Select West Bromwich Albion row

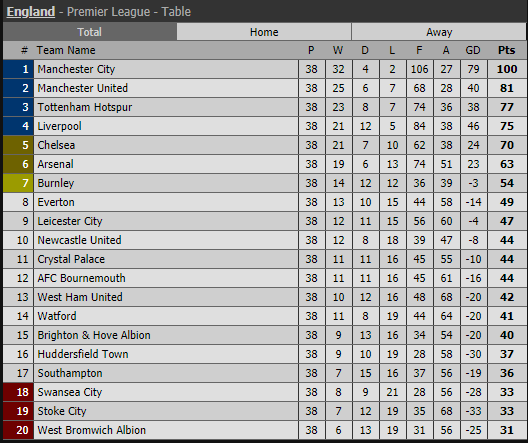point(264,430)
